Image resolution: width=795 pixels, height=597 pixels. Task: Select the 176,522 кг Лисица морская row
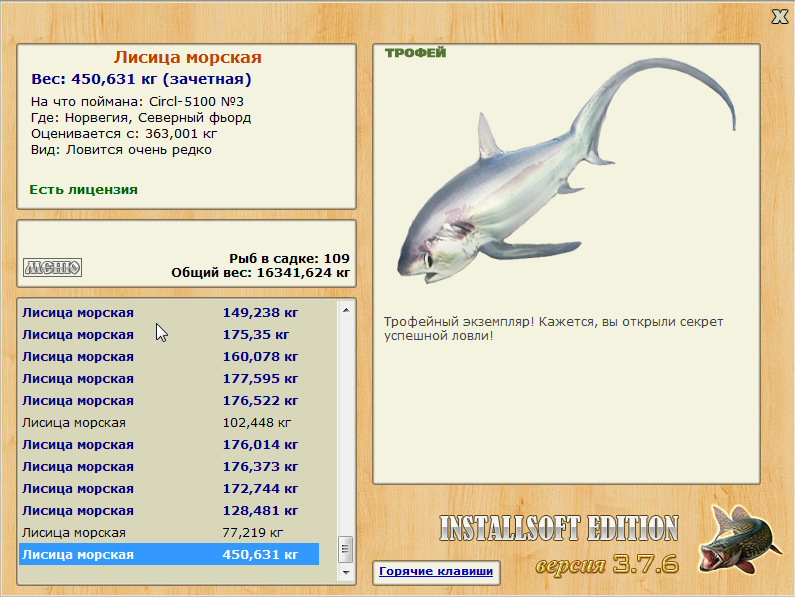pyautogui.click(x=169, y=401)
